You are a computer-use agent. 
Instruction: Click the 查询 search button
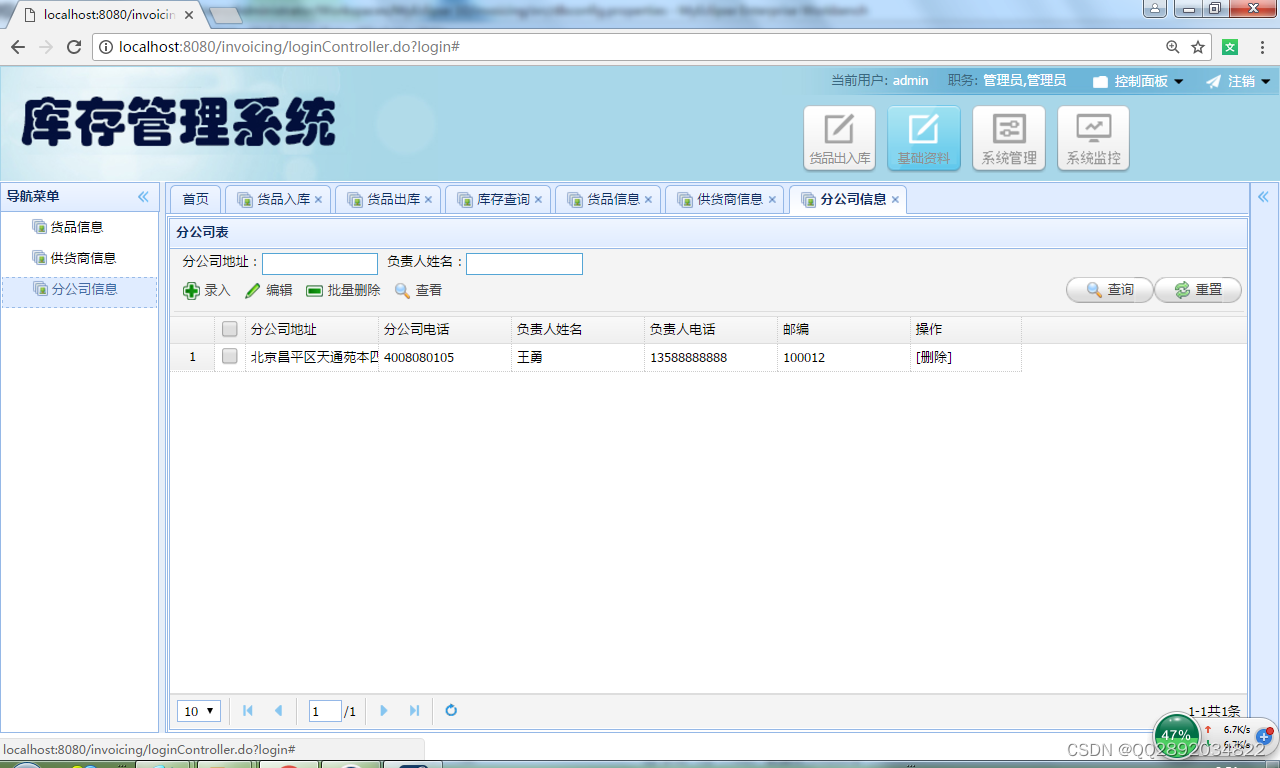1109,290
